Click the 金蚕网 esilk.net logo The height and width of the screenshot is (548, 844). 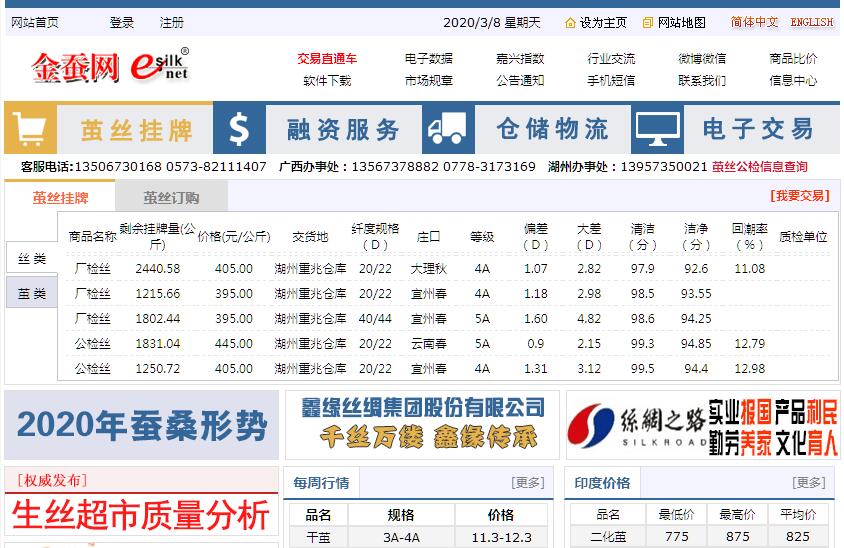[110, 67]
